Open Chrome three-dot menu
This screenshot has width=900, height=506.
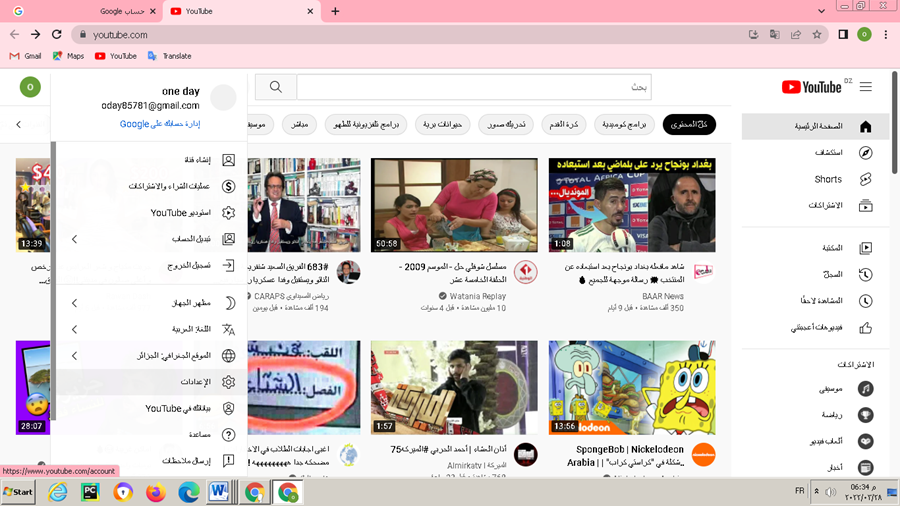[x=886, y=34]
